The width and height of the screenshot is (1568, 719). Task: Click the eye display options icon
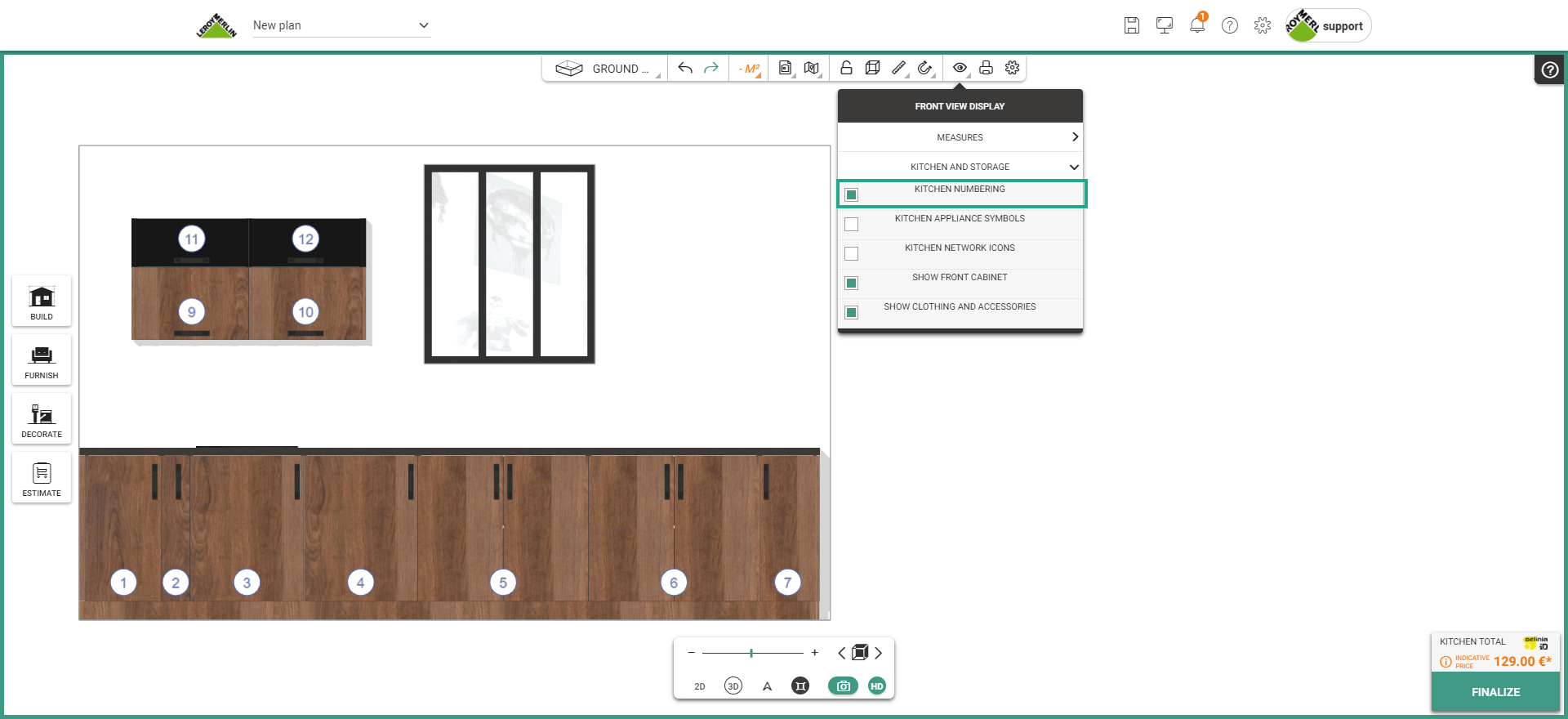click(x=960, y=68)
